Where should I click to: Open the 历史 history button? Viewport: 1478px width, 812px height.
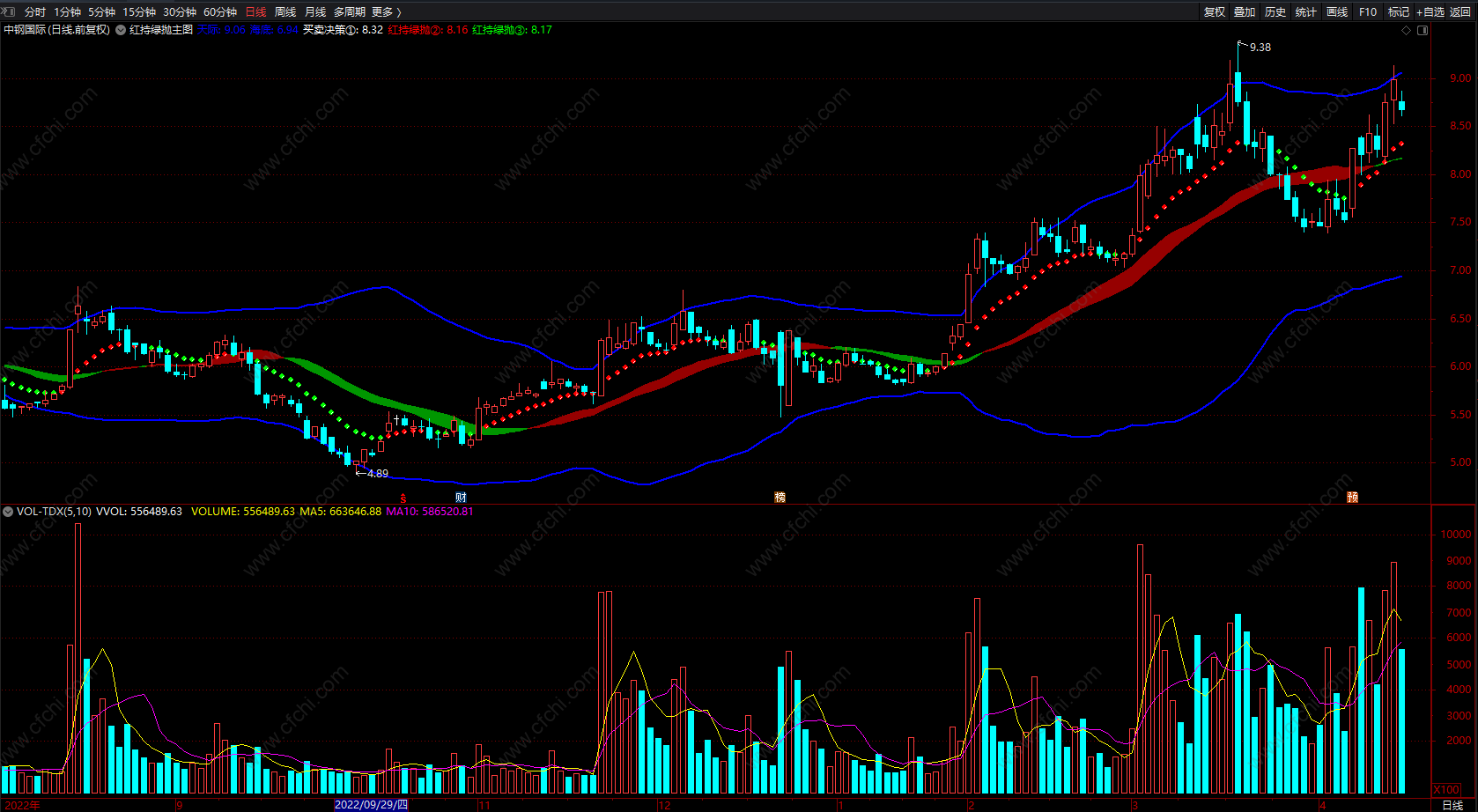[1275, 11]
